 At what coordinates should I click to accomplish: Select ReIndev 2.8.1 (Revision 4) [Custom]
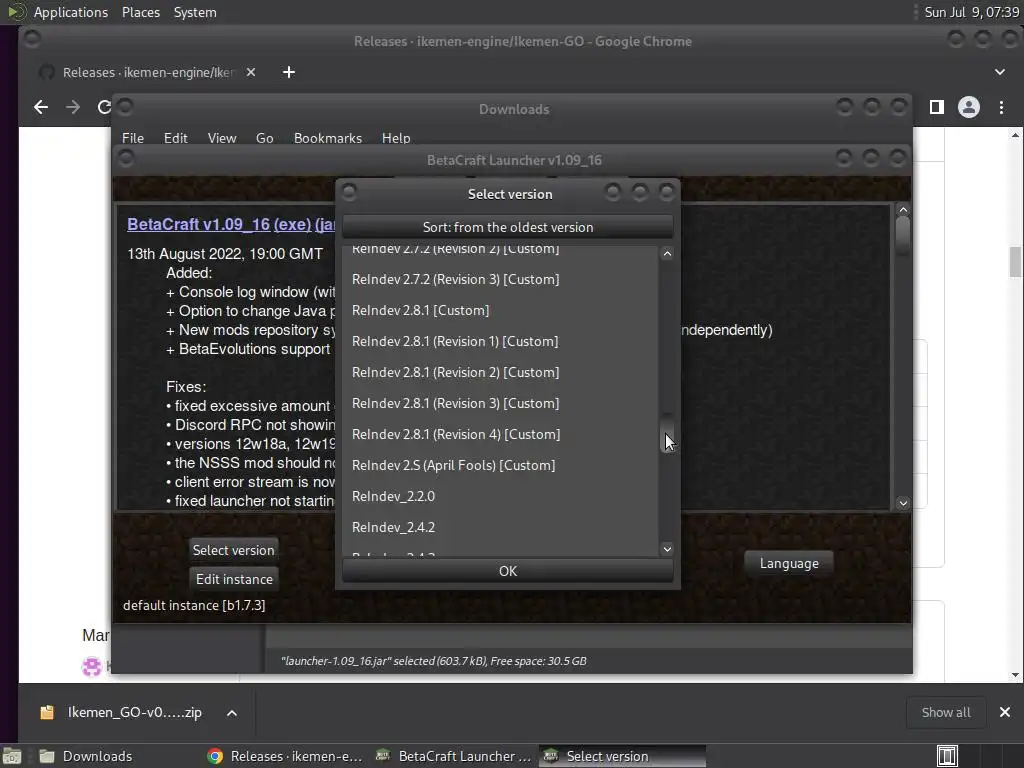tap(500, 434)
